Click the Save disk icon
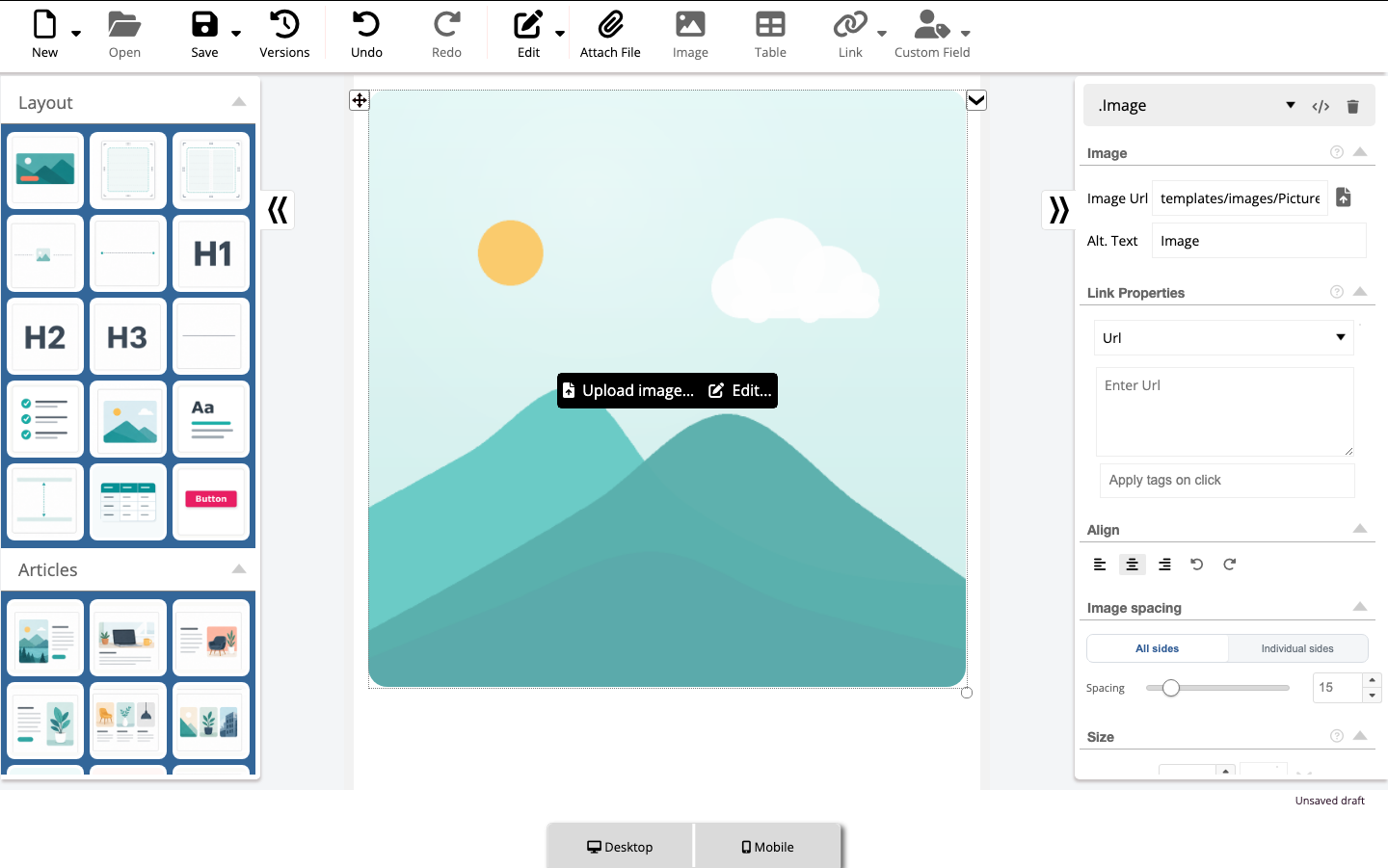The width and height of the screenshot is (1388, 868). tap(204, 24)
